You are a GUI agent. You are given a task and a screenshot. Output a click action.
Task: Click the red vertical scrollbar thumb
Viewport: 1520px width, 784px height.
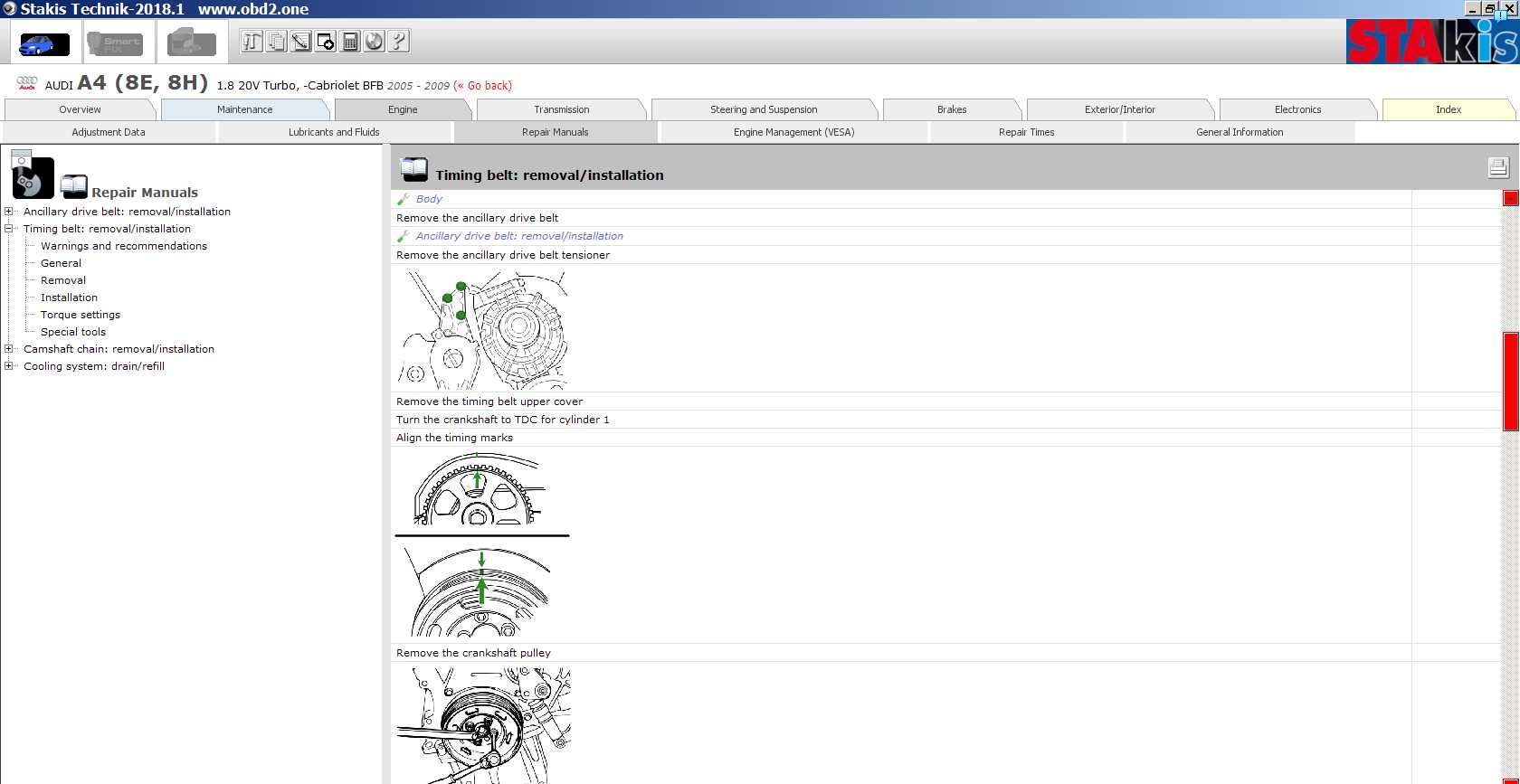[1510, 382]
